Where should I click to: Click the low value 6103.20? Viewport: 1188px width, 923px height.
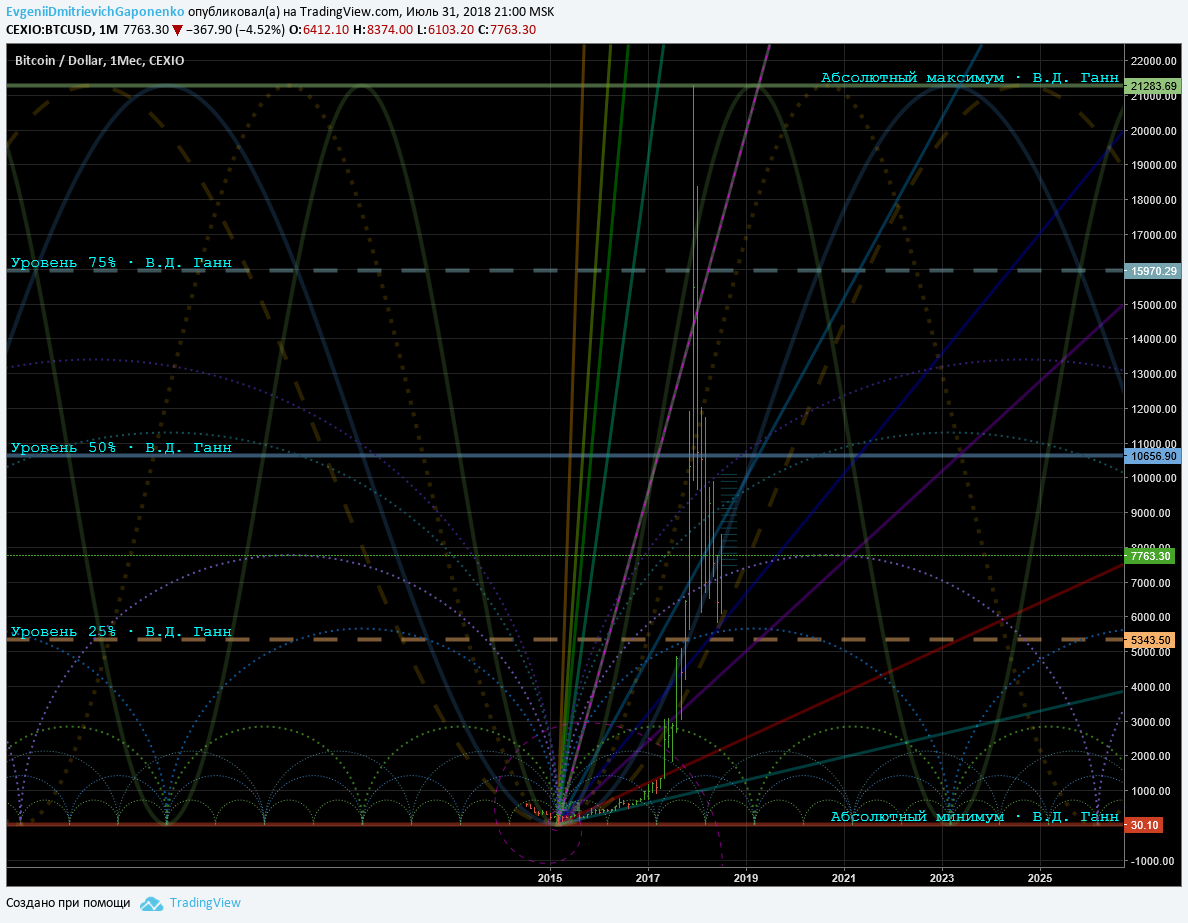[x=450, y=30]
